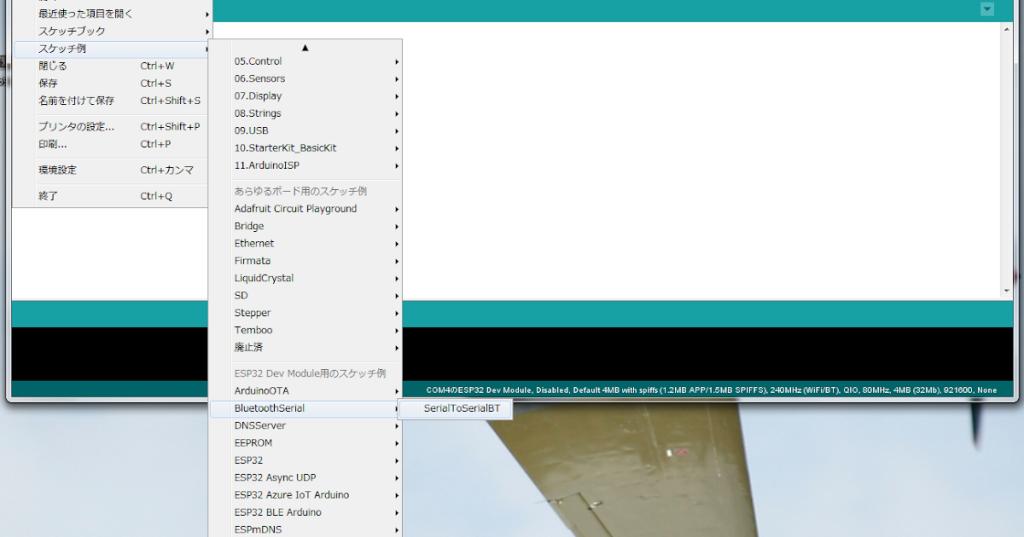Click the editor scrollbar's down arrow
The image size is (1024, 537).
coord(1006,291)
